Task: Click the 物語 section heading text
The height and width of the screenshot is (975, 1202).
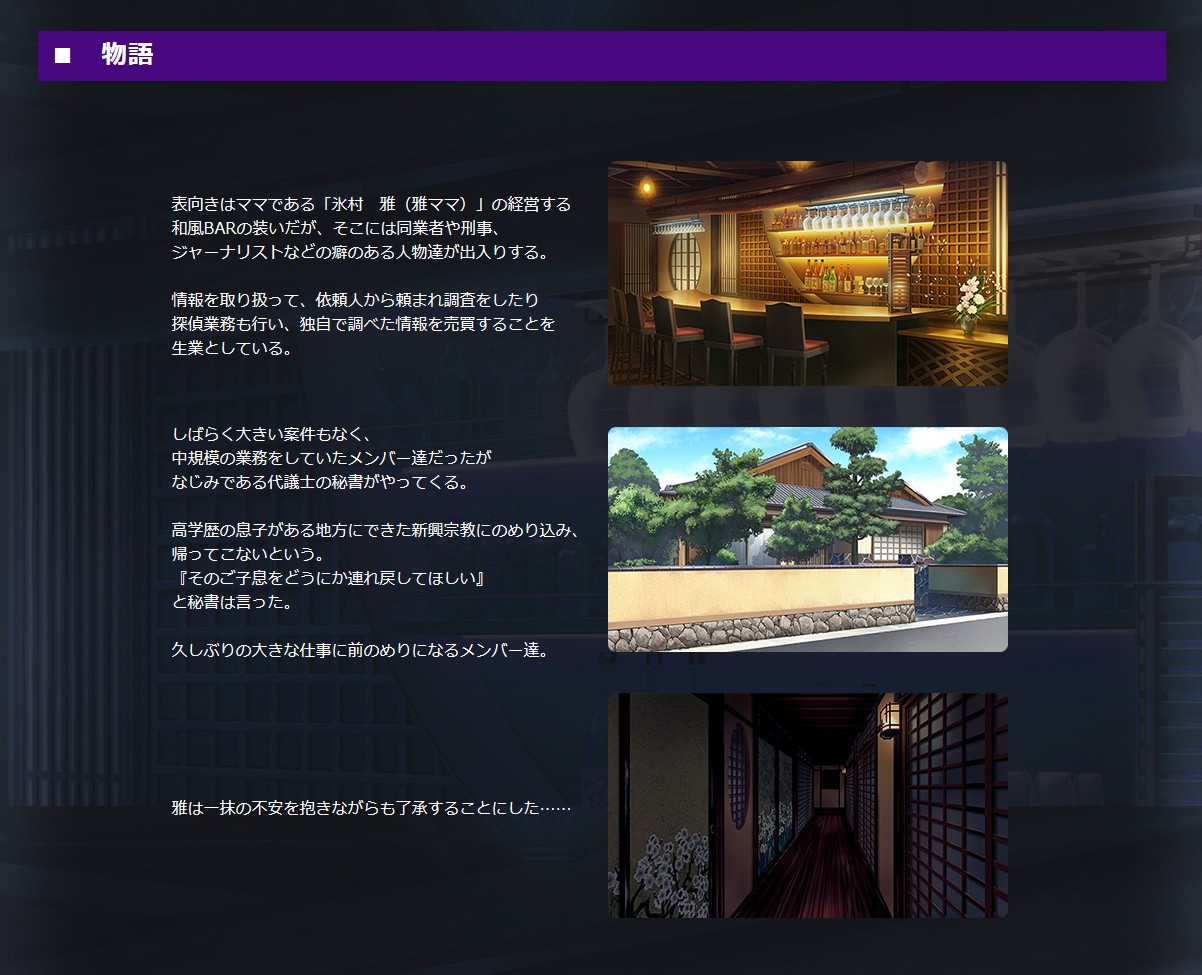Action: pos(127,55)
